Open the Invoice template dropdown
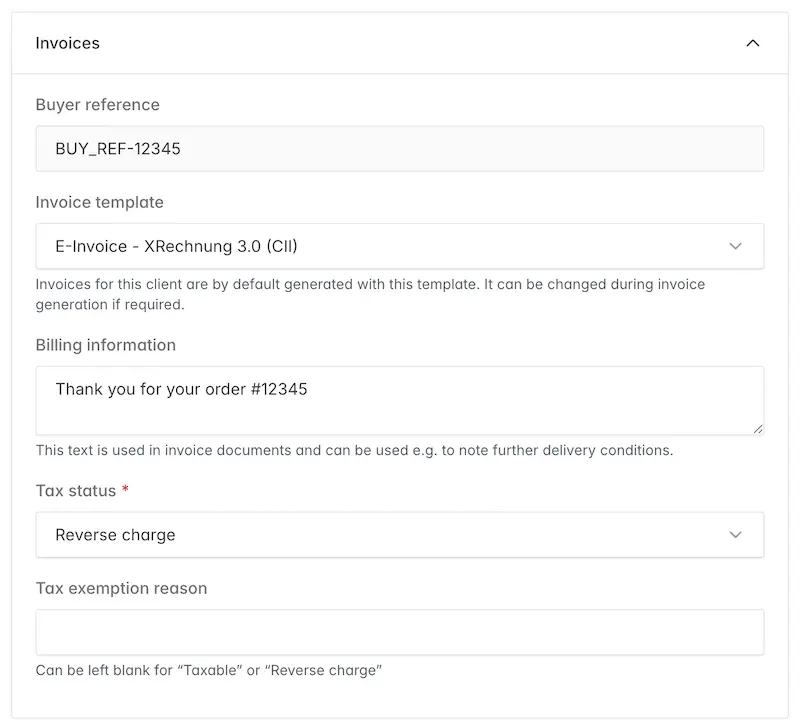The image size is (800, 728). (400, 246)
